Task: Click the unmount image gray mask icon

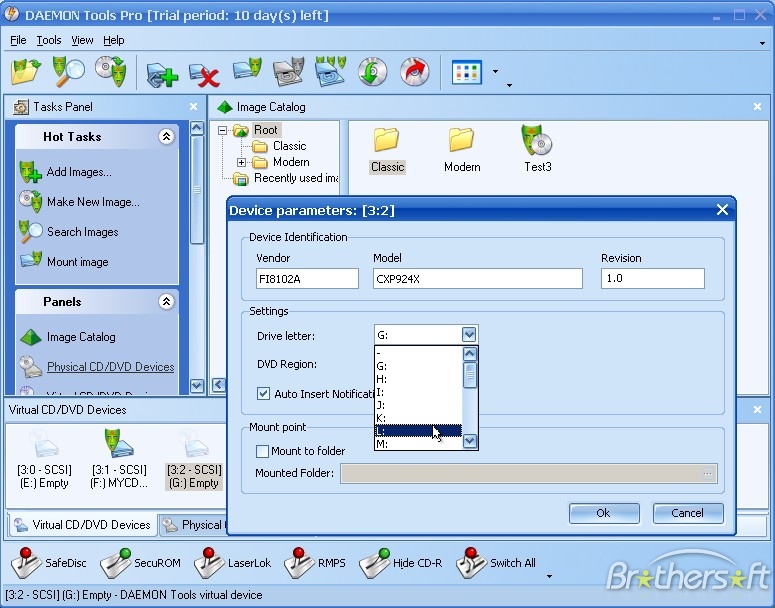Action: (x=289, y=72)
